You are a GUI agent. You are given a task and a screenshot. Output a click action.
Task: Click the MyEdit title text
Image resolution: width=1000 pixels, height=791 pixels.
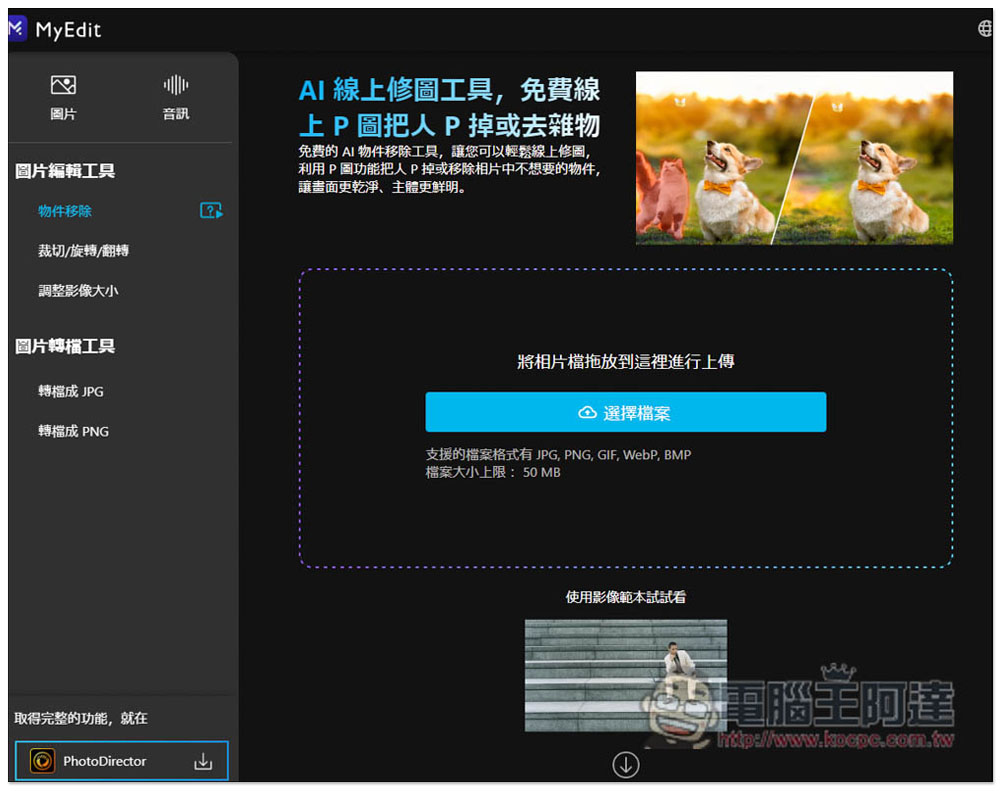(68, 30)
